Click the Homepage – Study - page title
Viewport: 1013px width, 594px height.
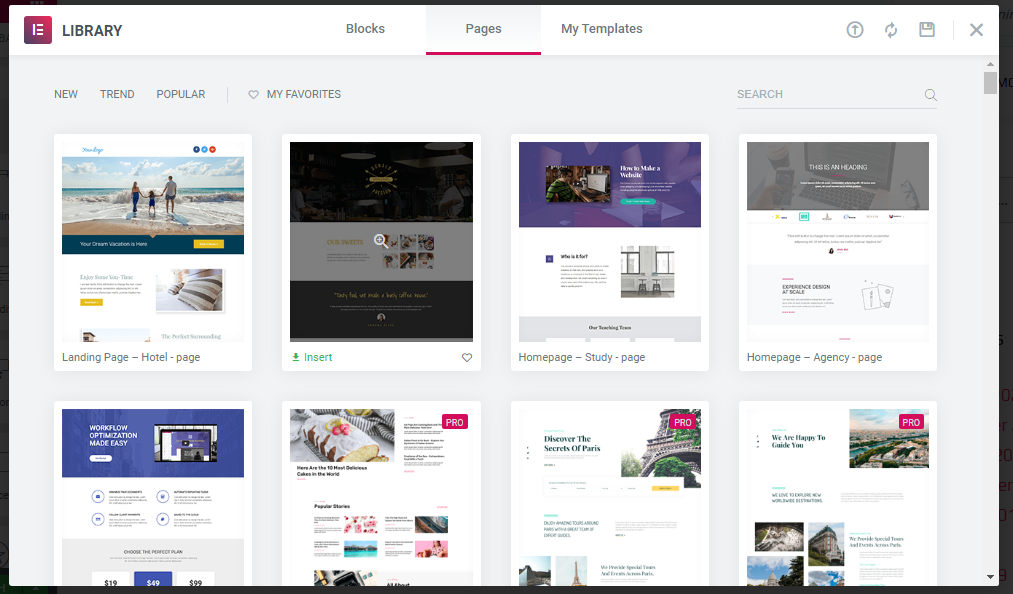tap(582, 357)
